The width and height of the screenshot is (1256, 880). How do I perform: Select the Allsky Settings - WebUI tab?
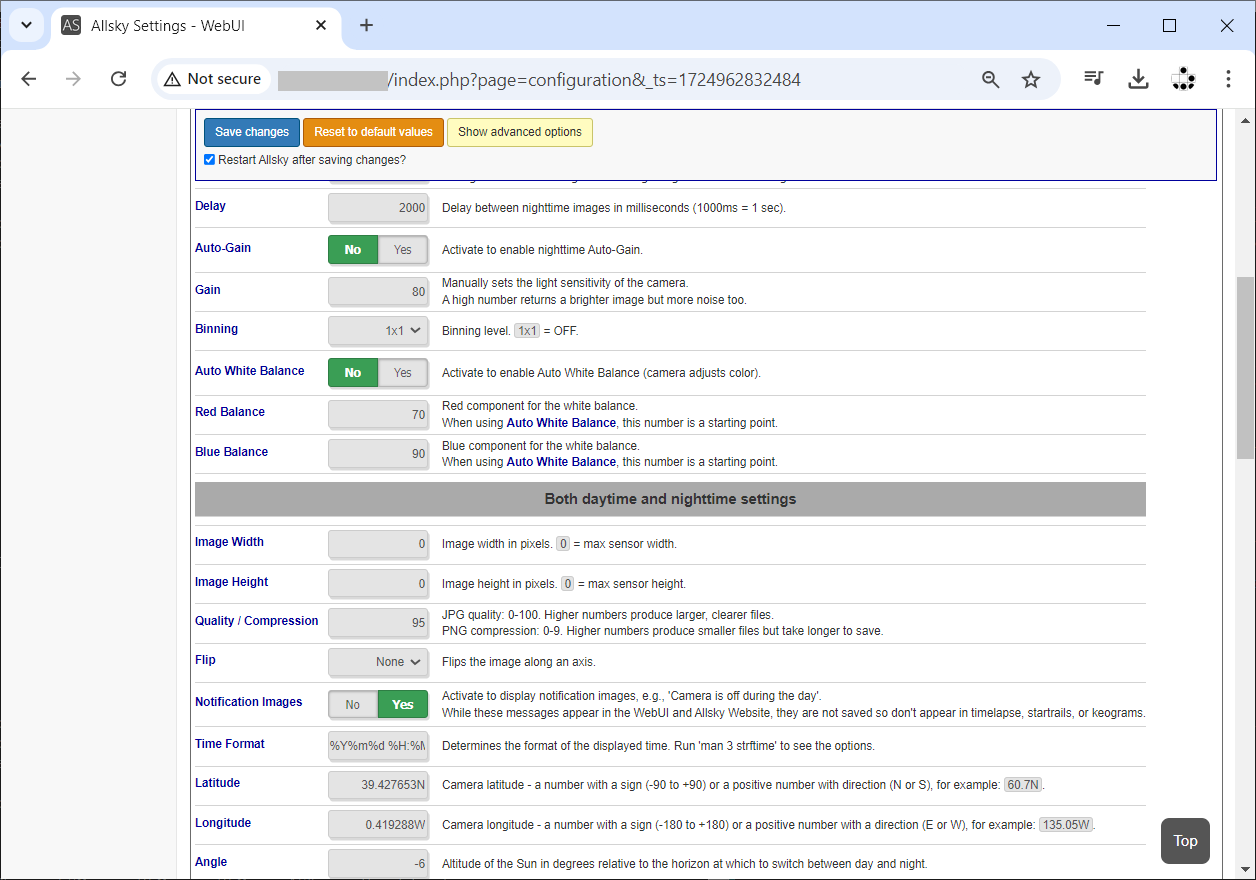(195, 26)
